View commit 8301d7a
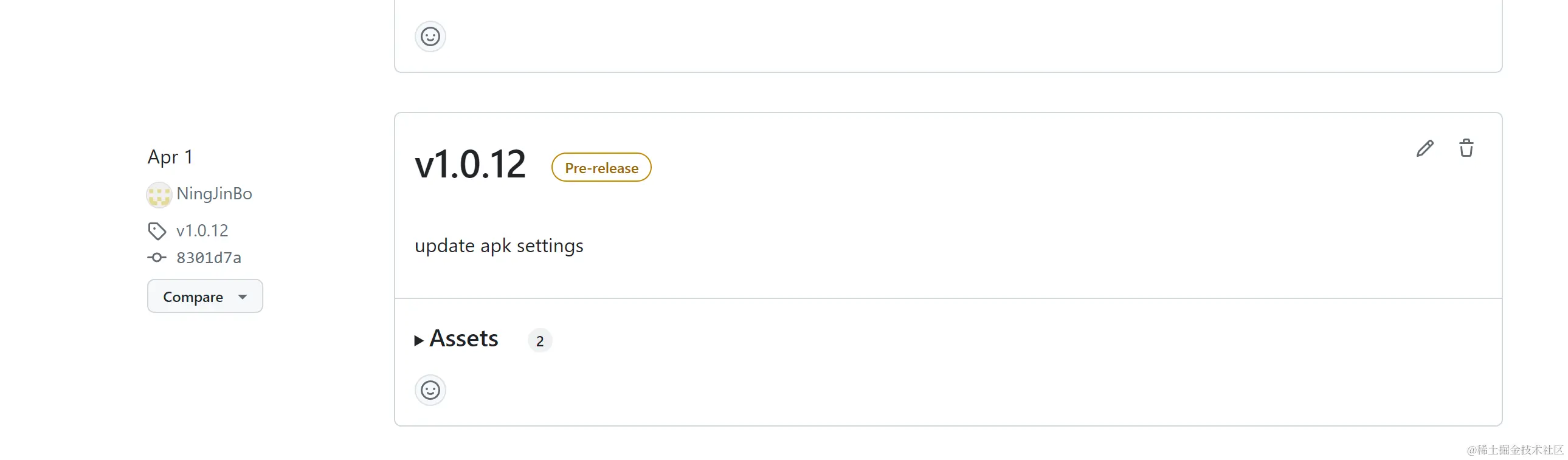Screen dimensions: 1568x460 pyautogui.click(x=209, y=258)
